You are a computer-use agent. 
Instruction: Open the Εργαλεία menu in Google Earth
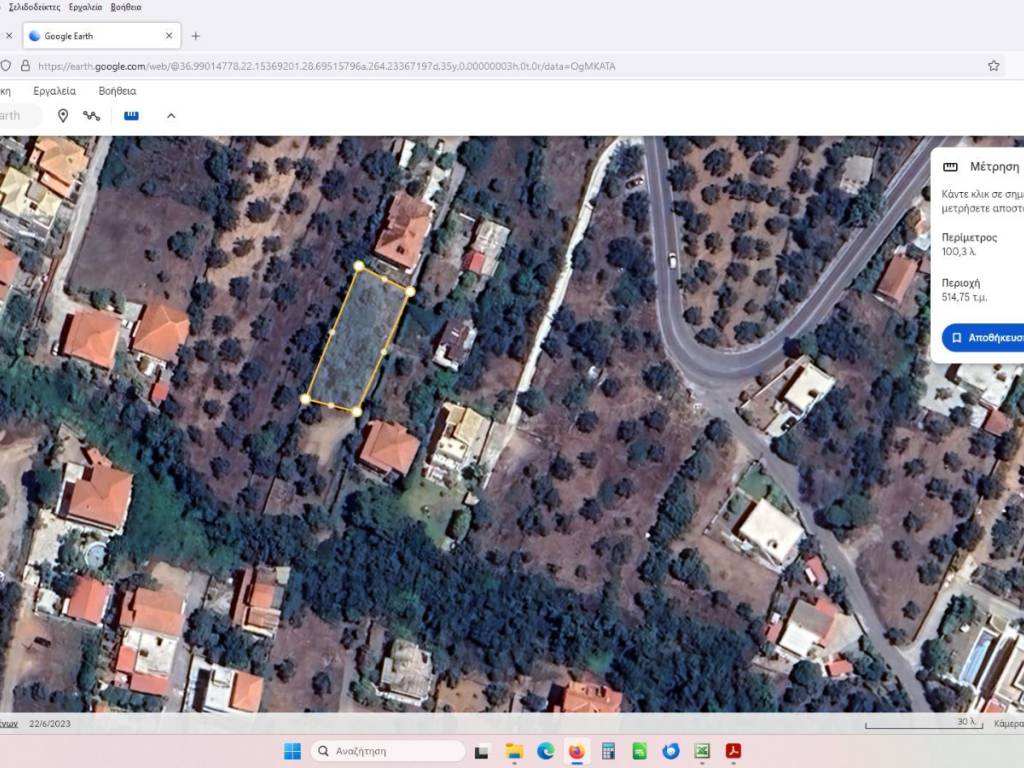(54, 91)
